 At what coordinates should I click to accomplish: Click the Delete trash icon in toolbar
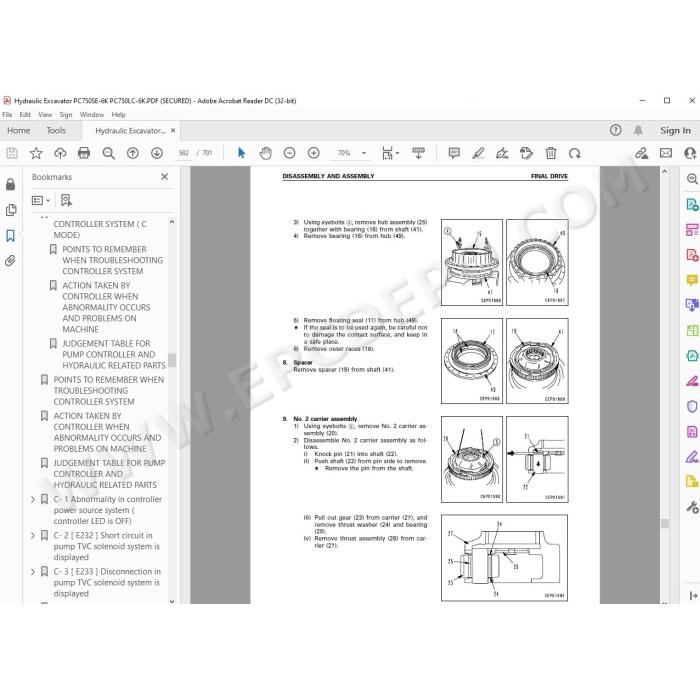(x=550, y=153)
